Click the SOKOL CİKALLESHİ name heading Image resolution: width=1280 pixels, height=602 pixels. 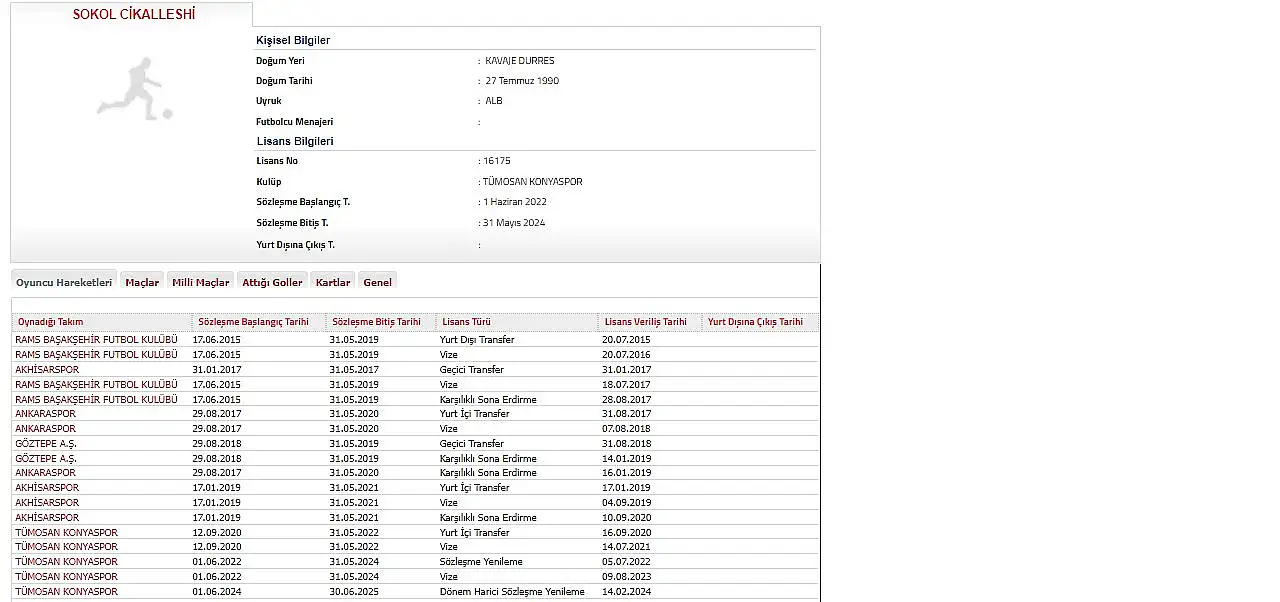pos(134,15)
